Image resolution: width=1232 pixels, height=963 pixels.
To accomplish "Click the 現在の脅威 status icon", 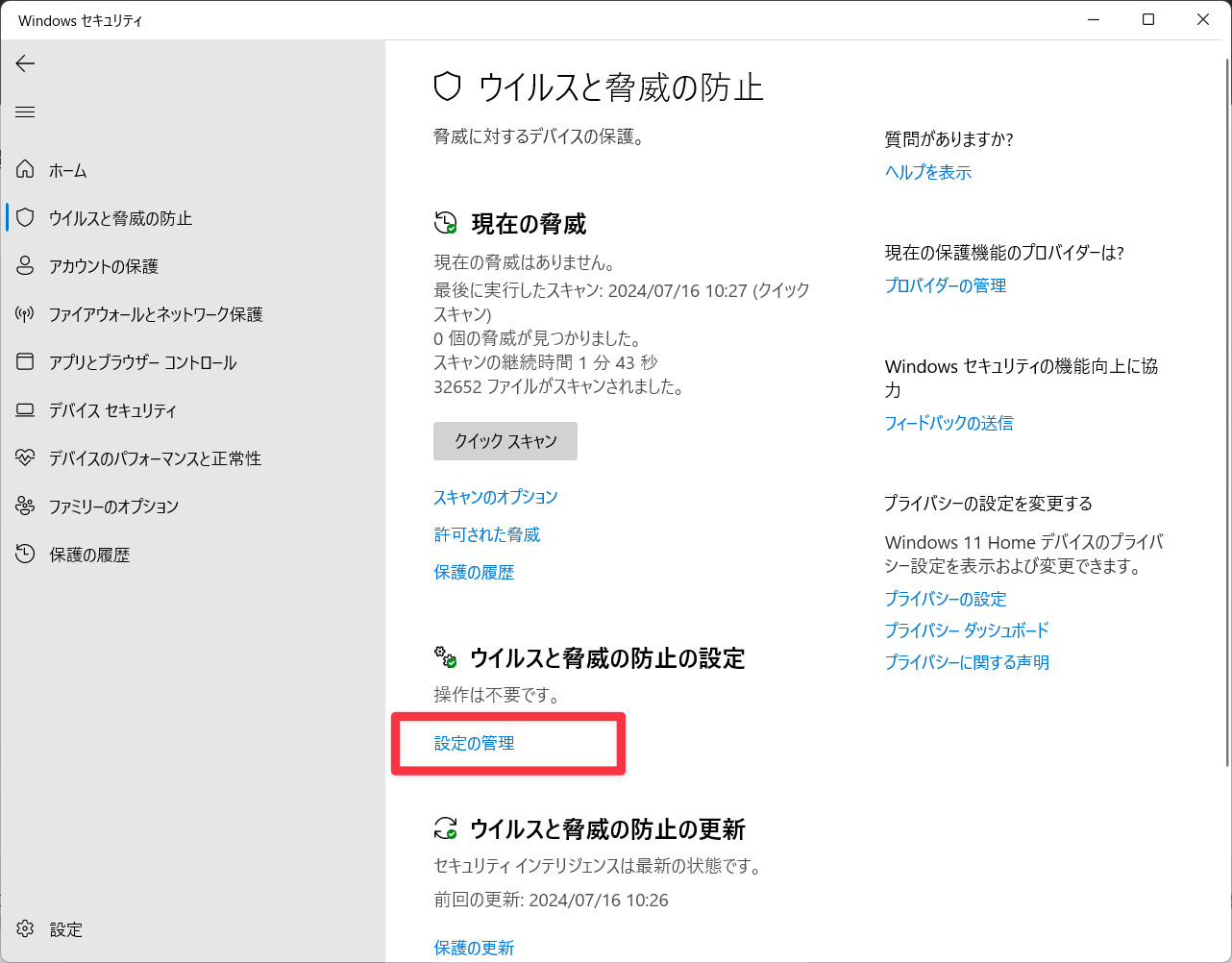I will pyautogui.click(x=446, y=223).
